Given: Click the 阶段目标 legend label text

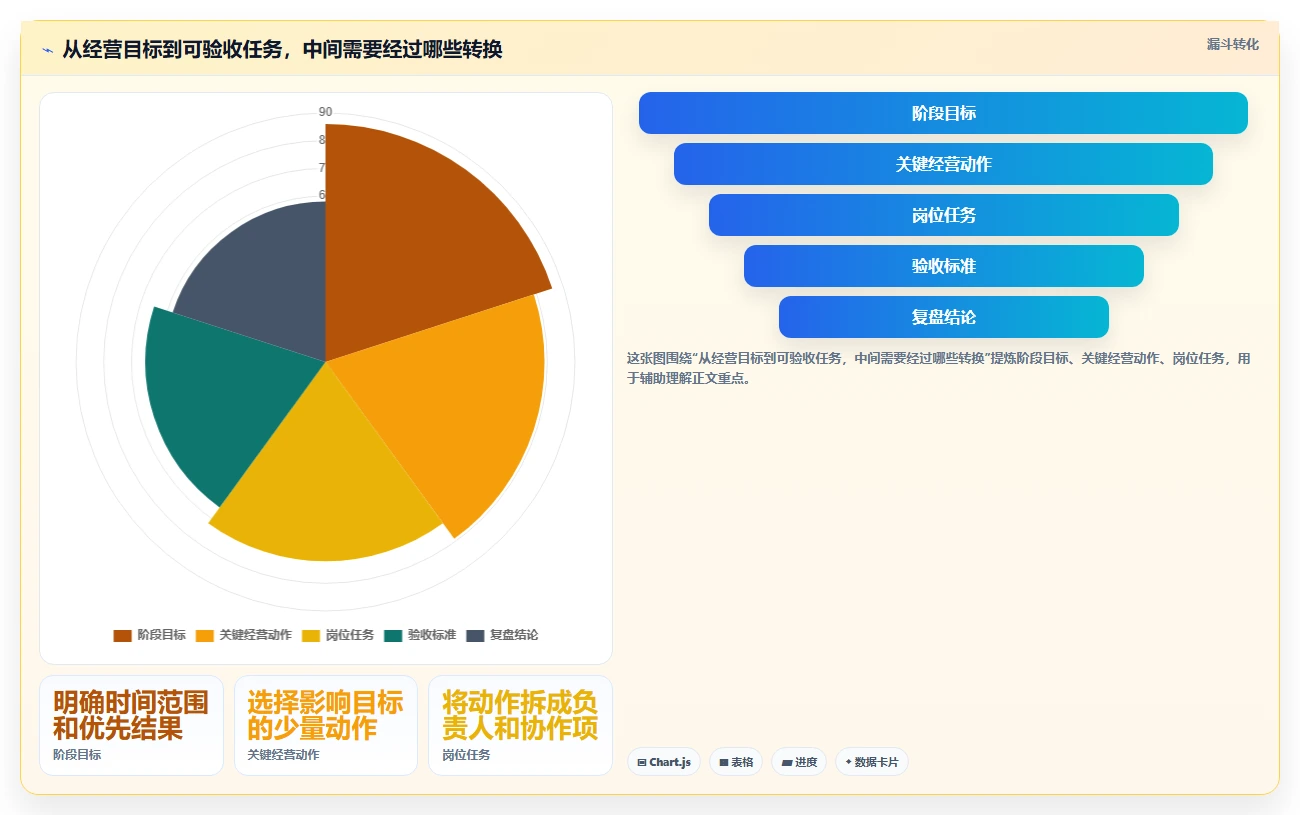Looking at the screenshot, I should coord(161,635).
